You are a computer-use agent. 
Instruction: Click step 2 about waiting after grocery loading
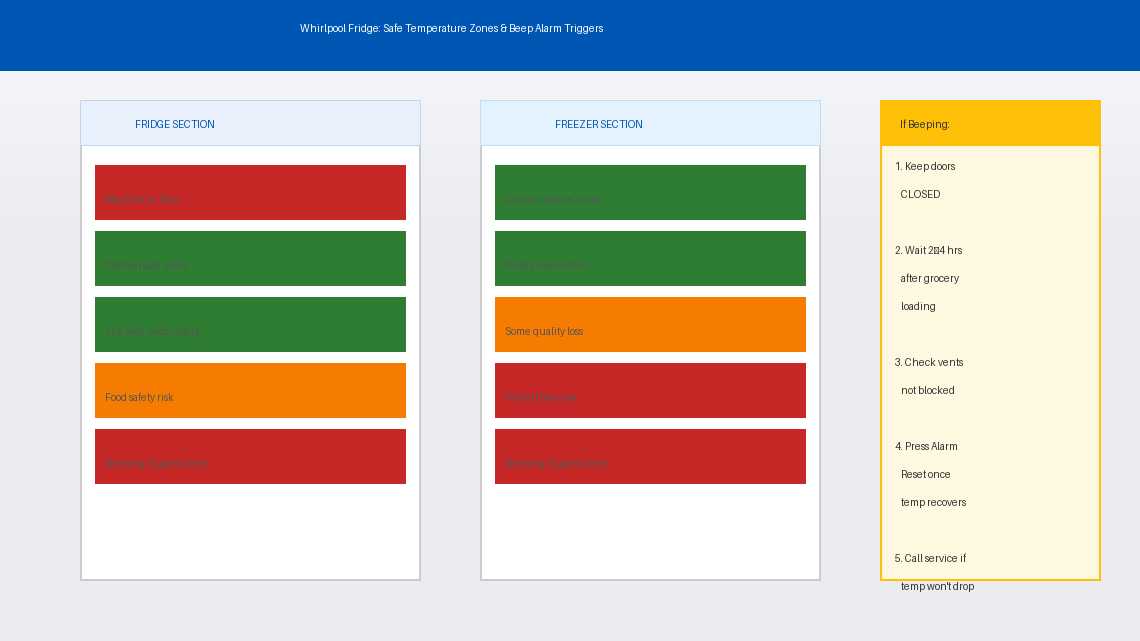(929, 278)
